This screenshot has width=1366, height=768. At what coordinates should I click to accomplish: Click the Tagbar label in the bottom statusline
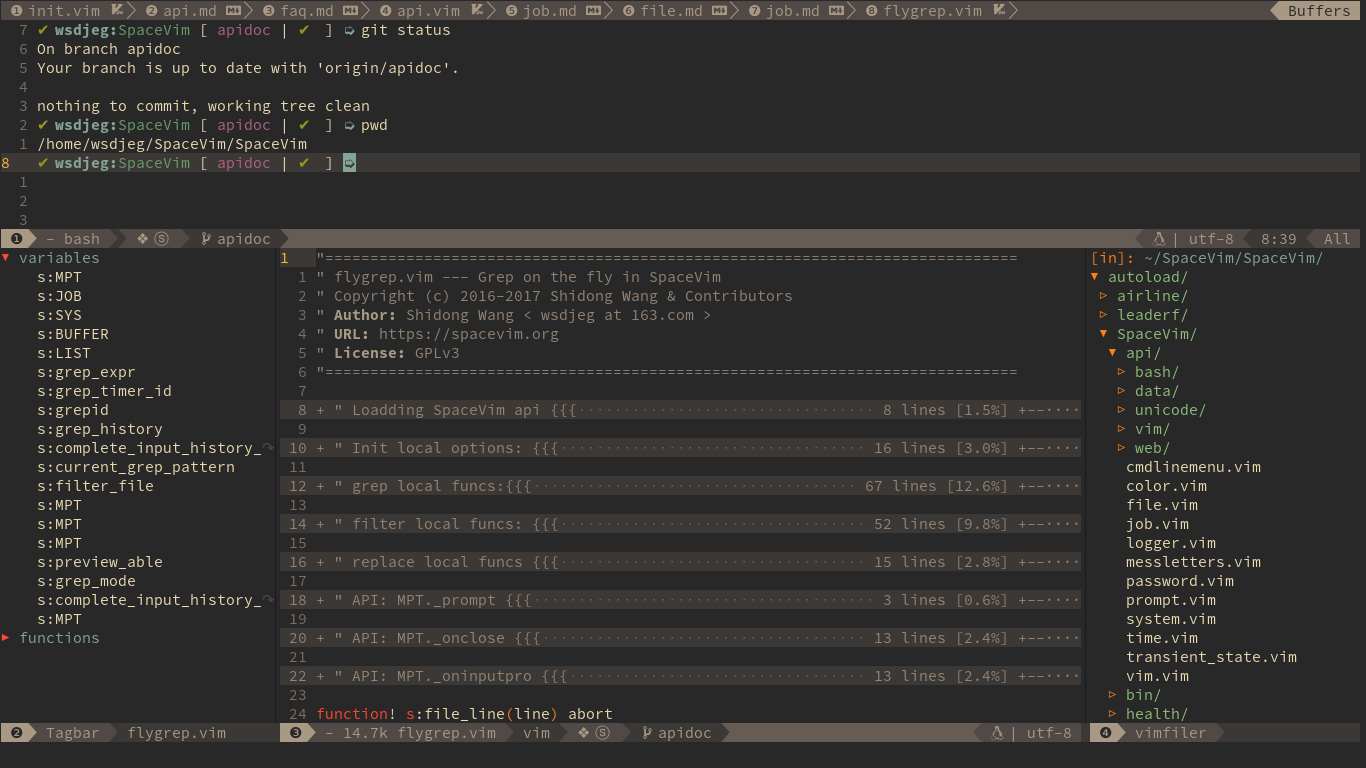[x=72, y=733]
